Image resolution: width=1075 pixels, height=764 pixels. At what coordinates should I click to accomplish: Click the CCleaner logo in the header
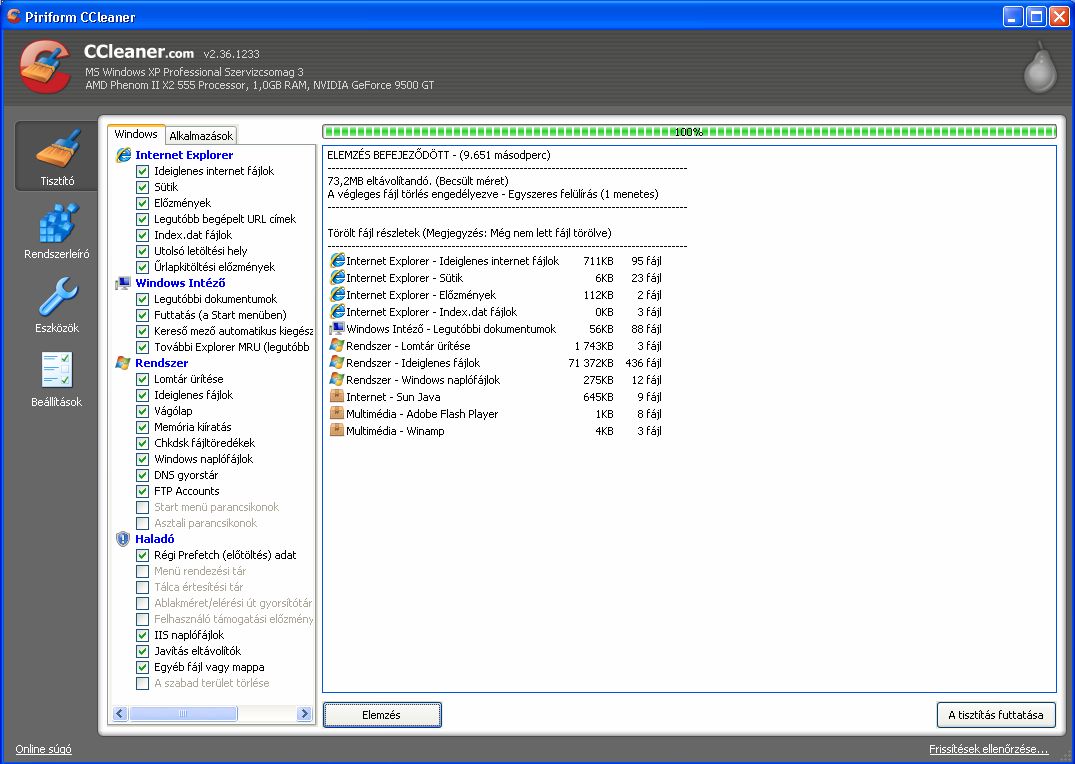44,64
